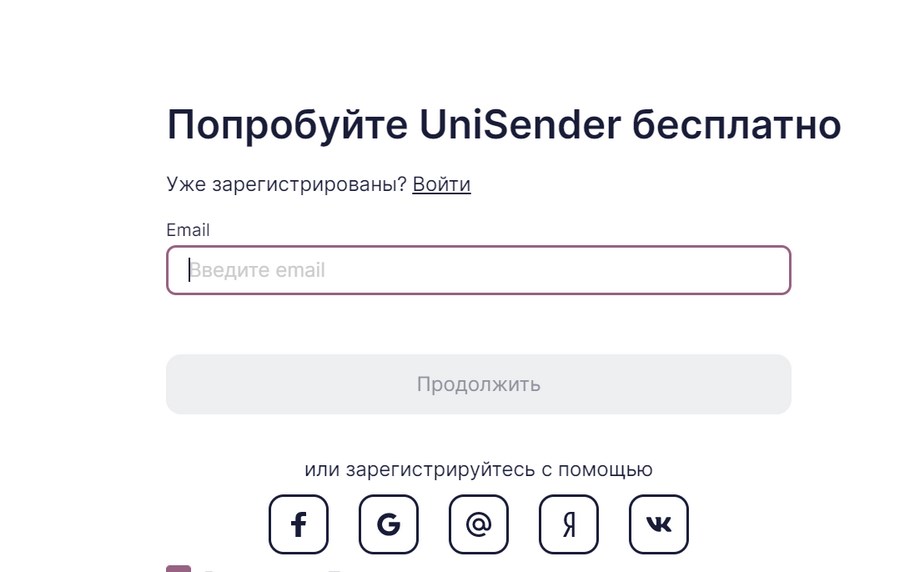Register using the Google icon
Image resolution: width=900 pixels, height=572 pixels.
388,524
